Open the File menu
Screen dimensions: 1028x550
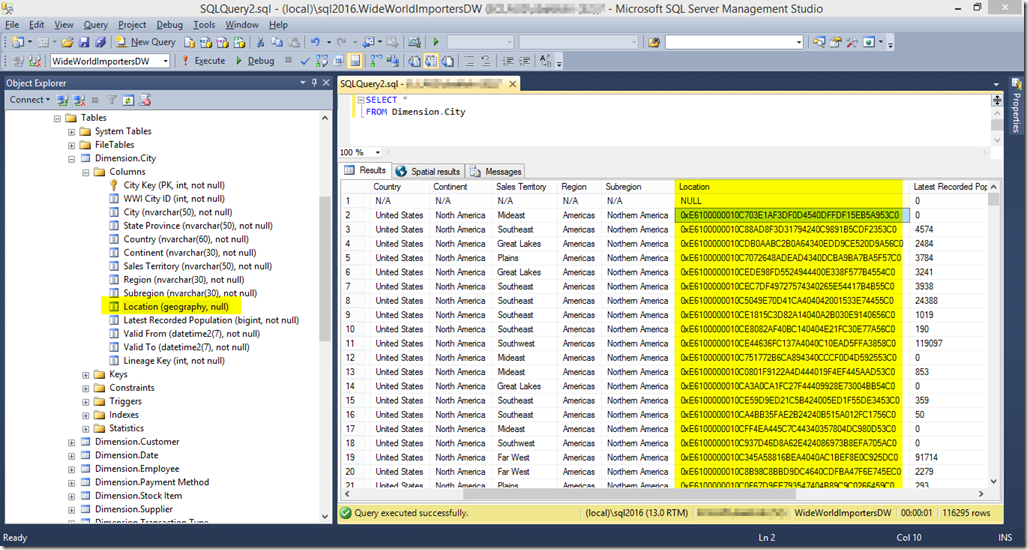[12, 24]
